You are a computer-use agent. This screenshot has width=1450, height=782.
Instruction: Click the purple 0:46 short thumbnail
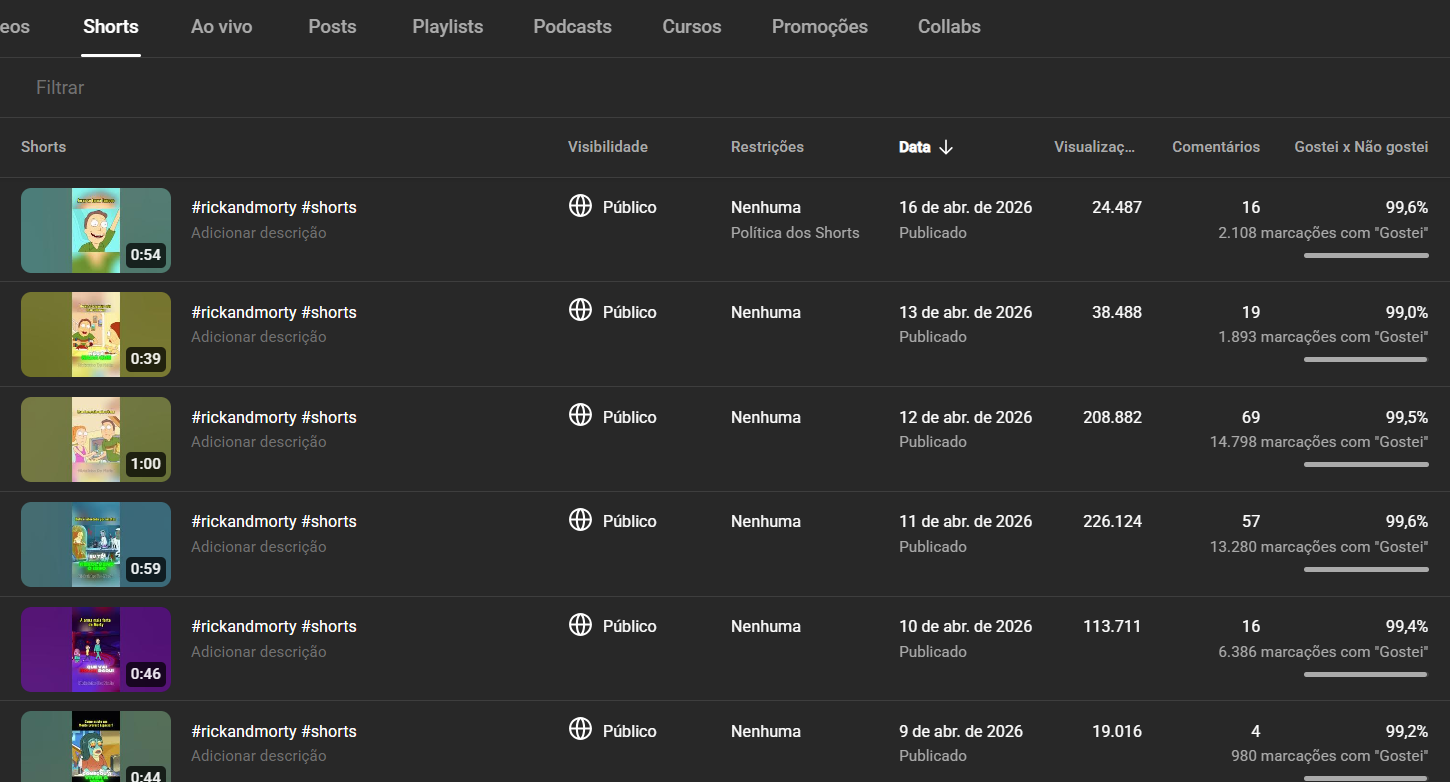tap(96, 649)
